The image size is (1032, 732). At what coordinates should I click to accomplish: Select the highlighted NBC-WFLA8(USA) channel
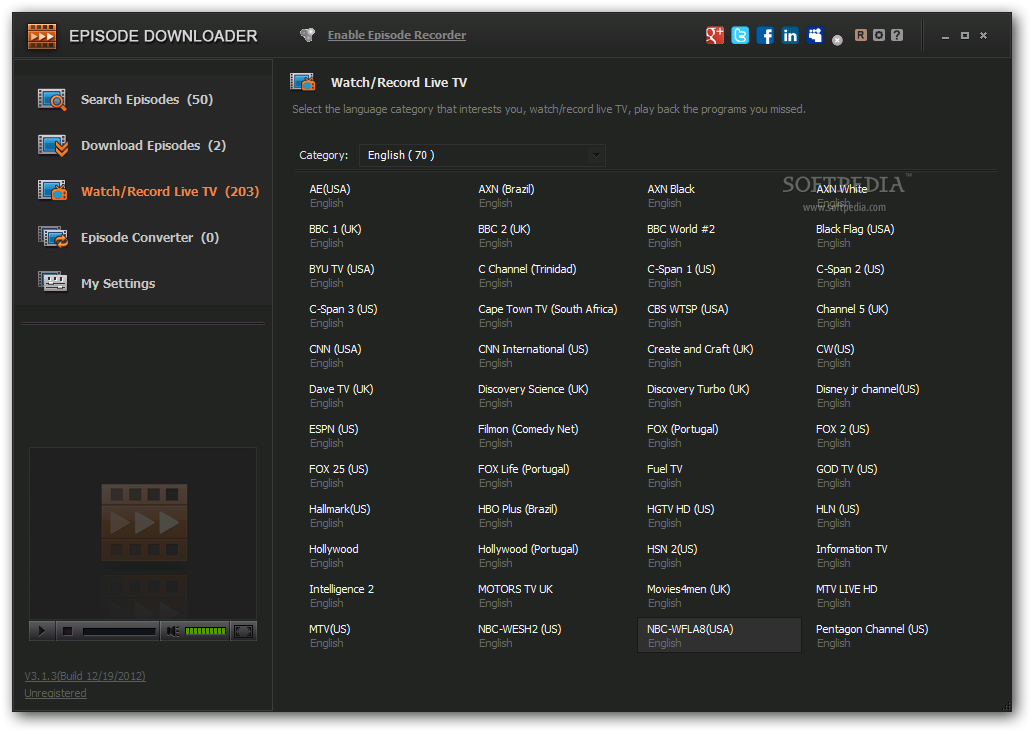pyautogui.click(x=719, y=635)
